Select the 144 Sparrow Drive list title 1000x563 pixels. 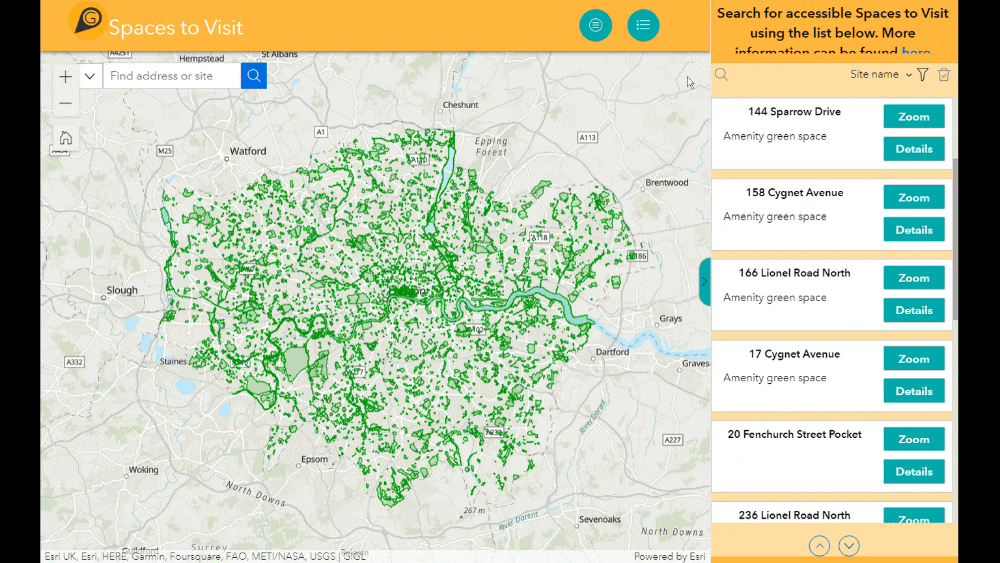pyautogui.click(x=795, y=112)
